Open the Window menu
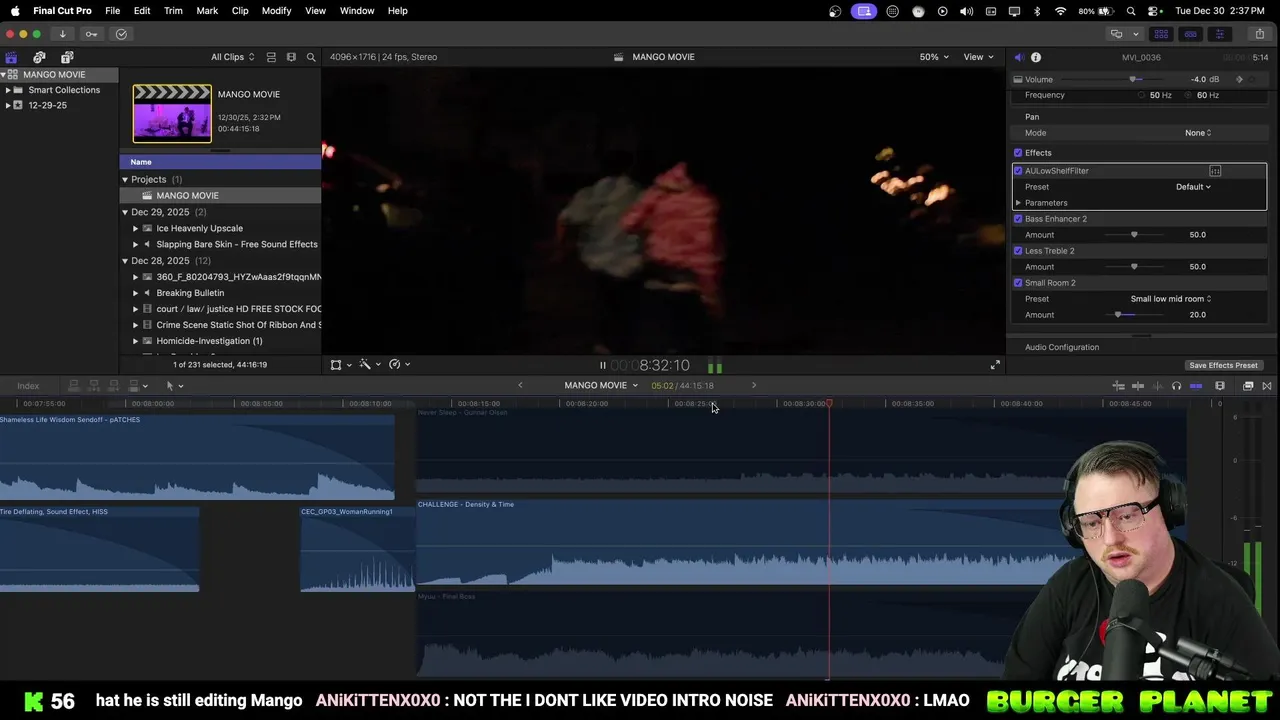Image resolution: width=1280 pixels, height=720 pixels. click(357, 10)
